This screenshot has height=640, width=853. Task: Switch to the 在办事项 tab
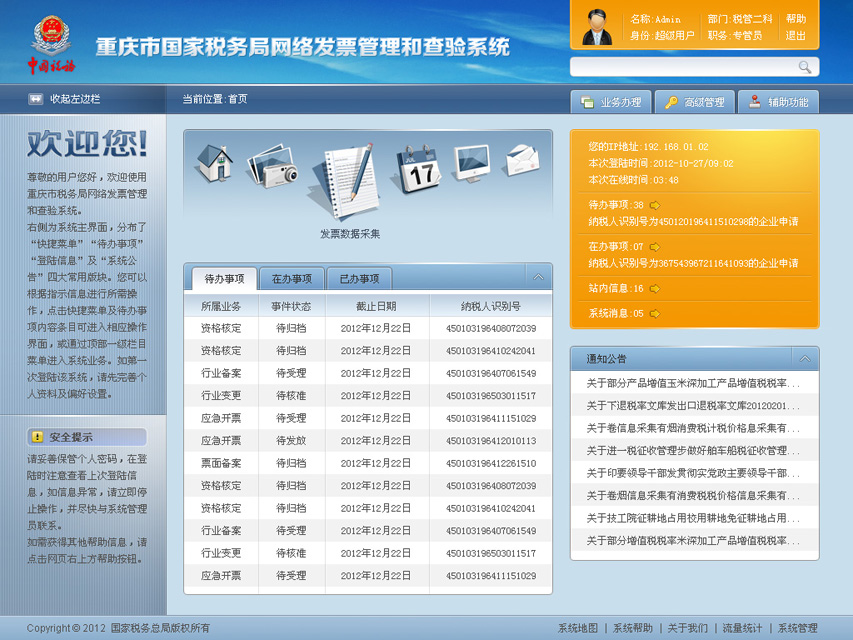tap(292, 279)
